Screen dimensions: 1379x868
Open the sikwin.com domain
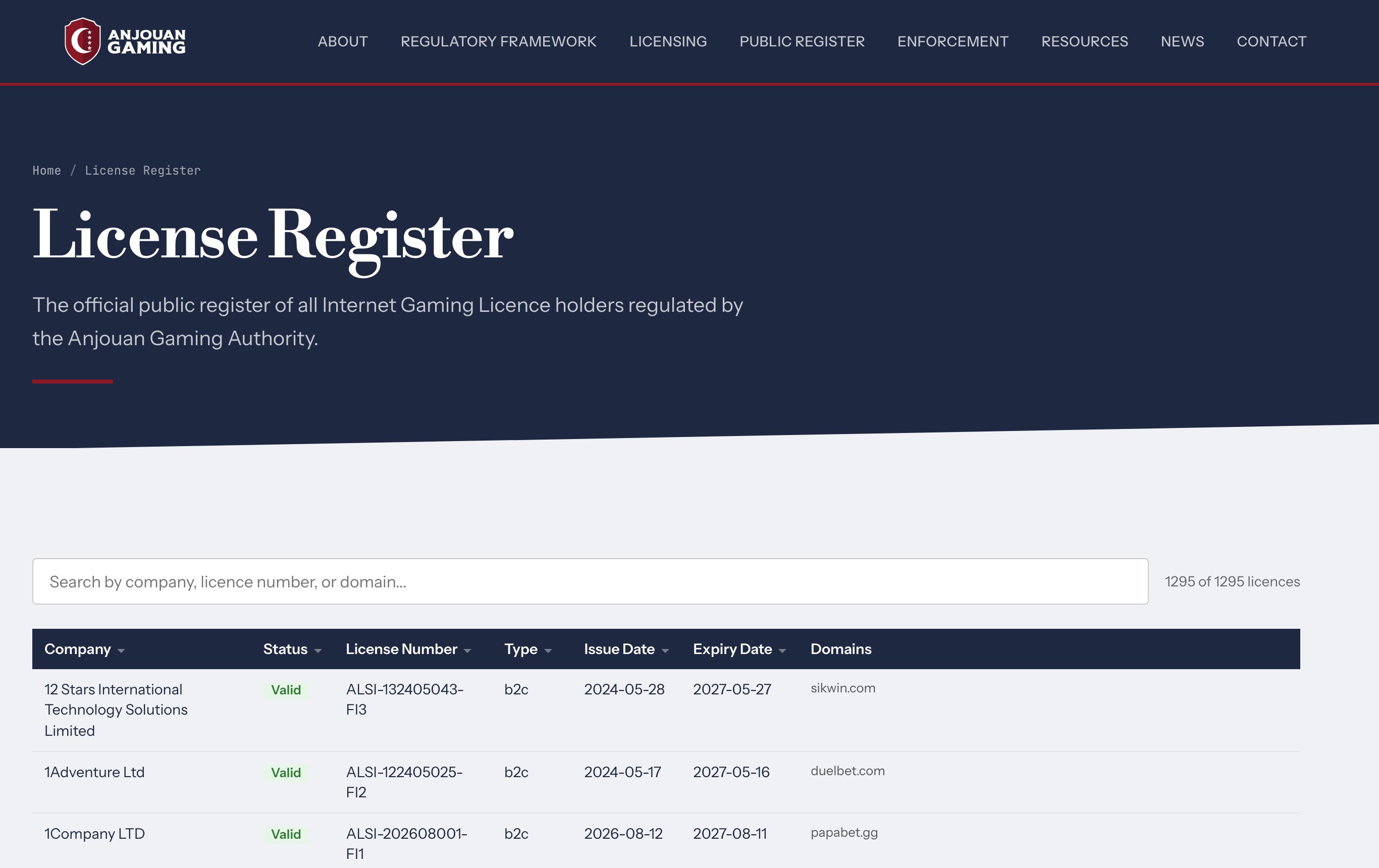click(842, 688)
